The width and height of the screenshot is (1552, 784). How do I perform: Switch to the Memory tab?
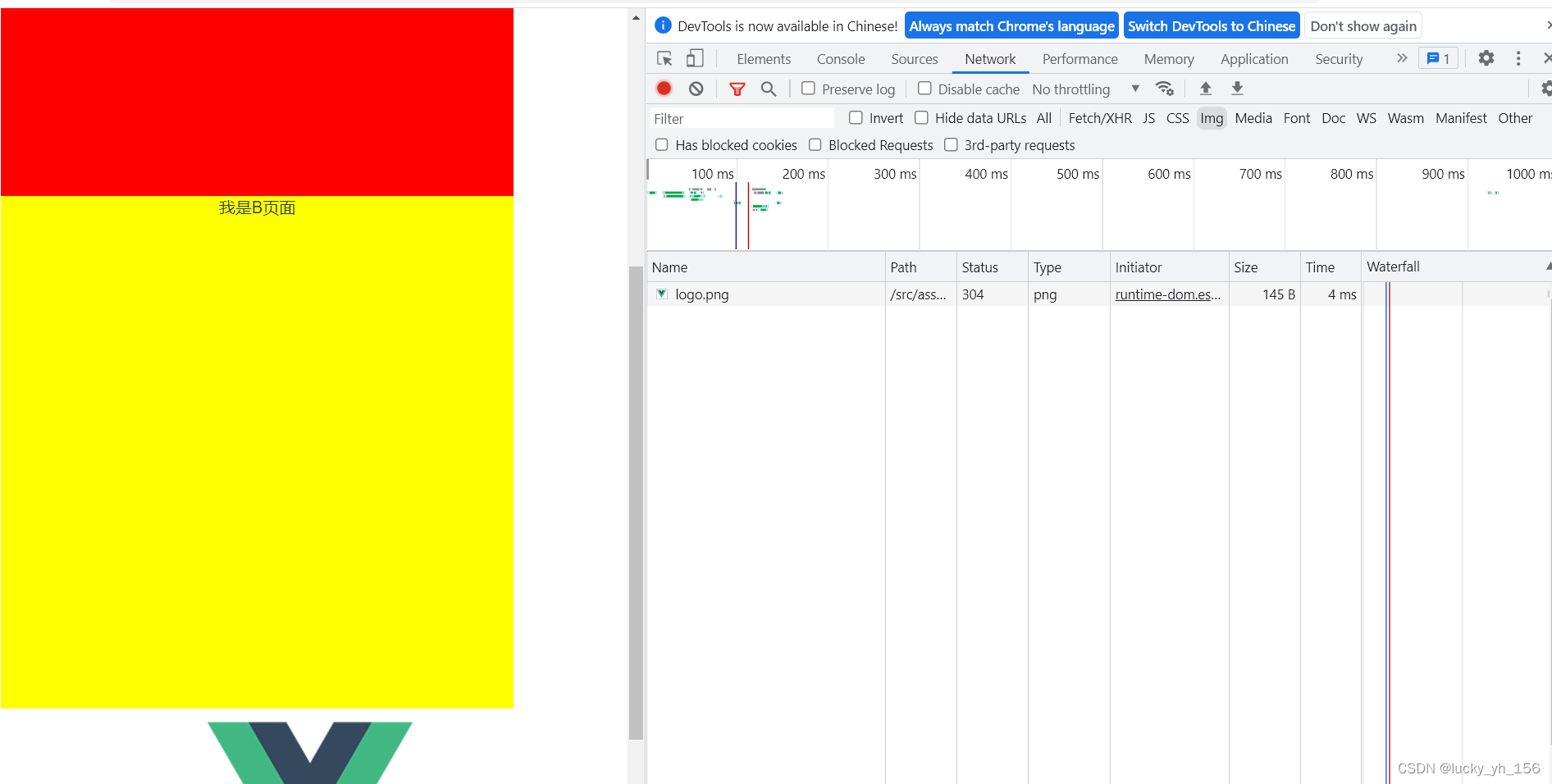point(1169,59)
